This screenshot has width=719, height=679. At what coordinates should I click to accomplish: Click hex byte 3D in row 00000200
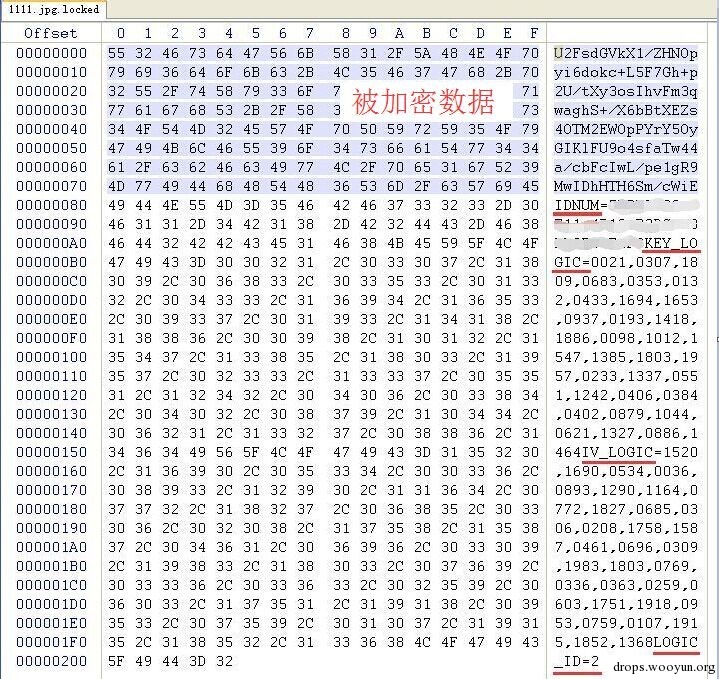tap(197, 661)
